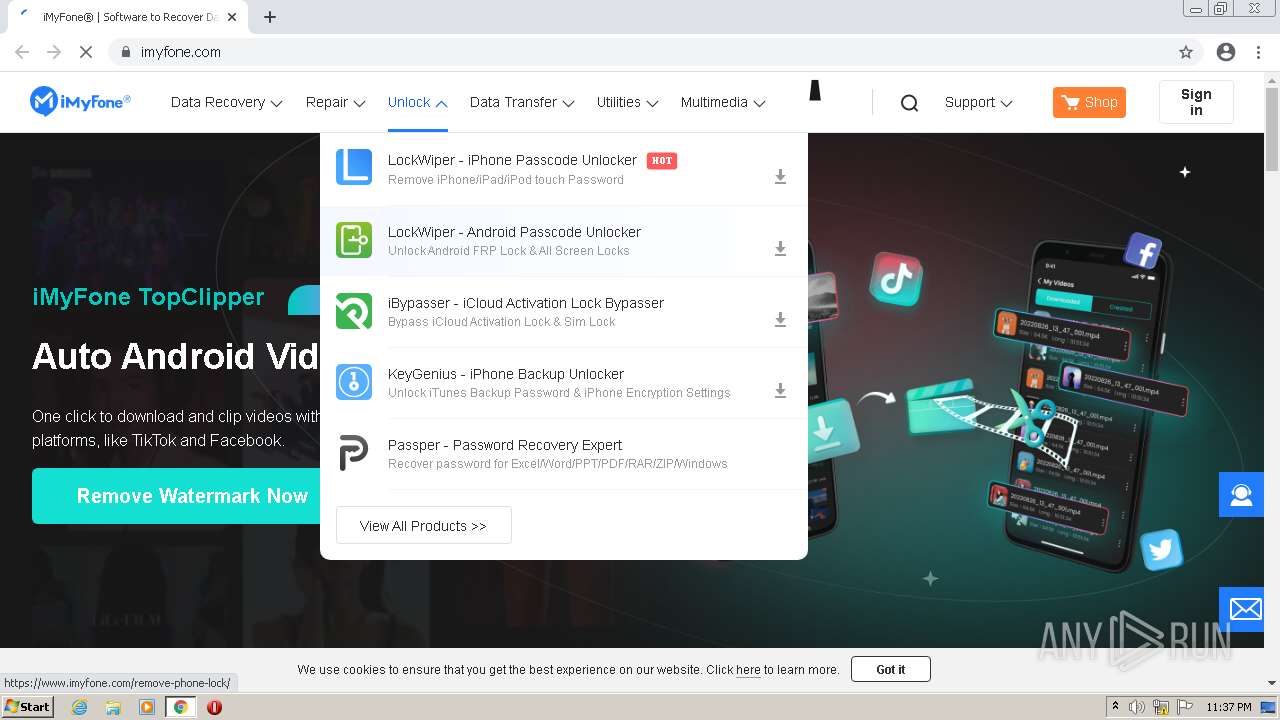
Task: Click the address bar URL field
Action: click(x=640, y=52)
